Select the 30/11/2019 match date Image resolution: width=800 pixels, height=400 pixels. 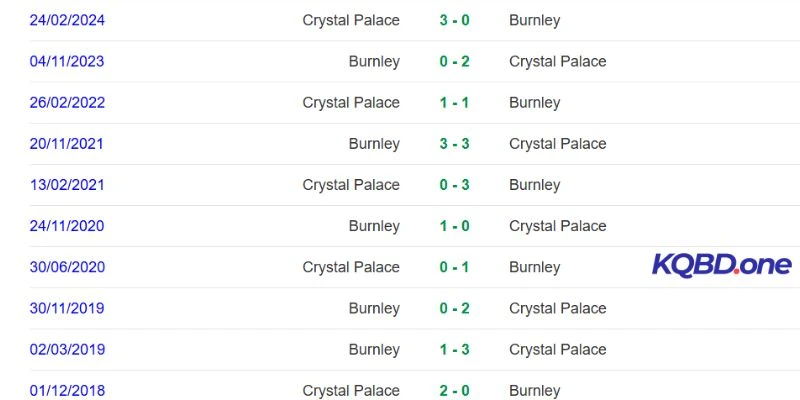67,308
